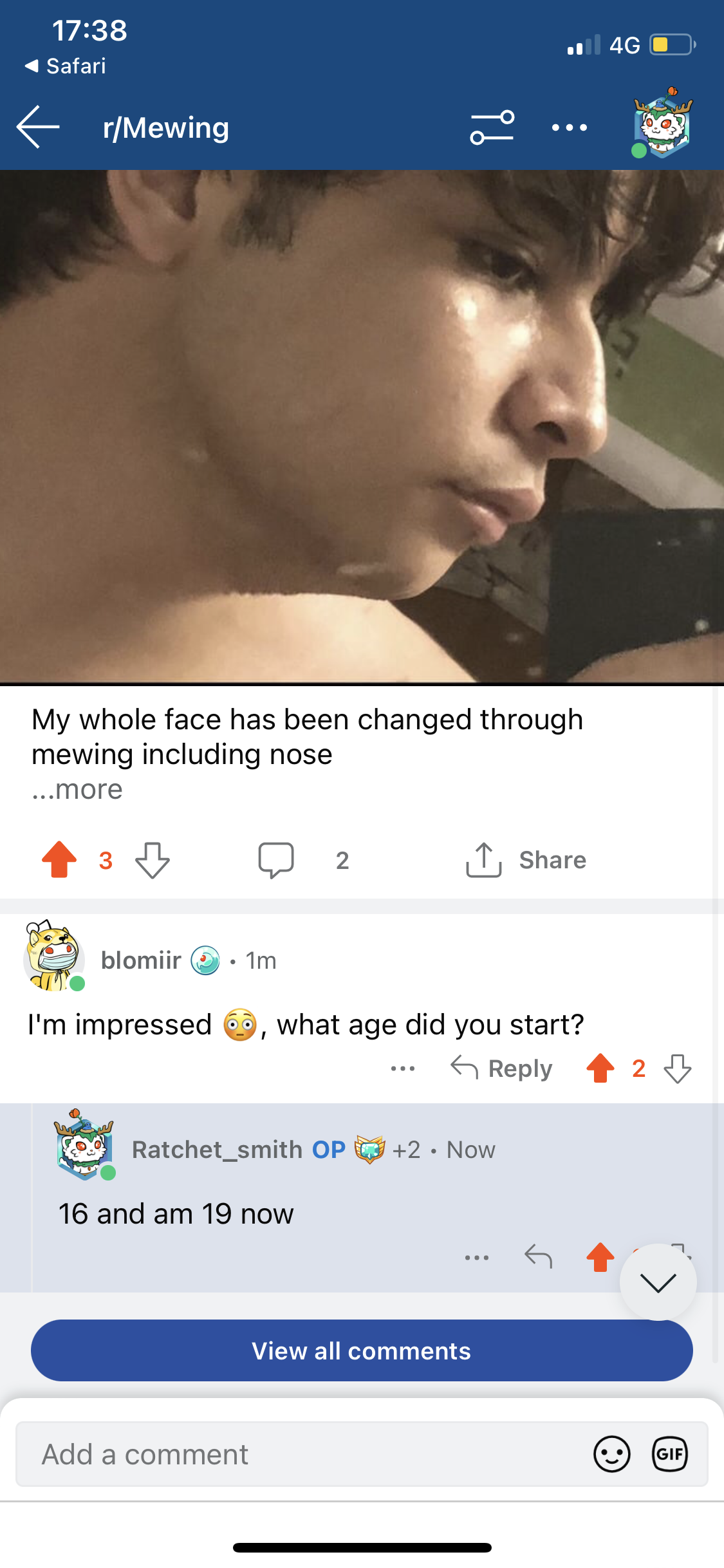The width and height of the screenshot is (724, 1568).
Task: Expand post text with ...more
Action: coord(77,789)
